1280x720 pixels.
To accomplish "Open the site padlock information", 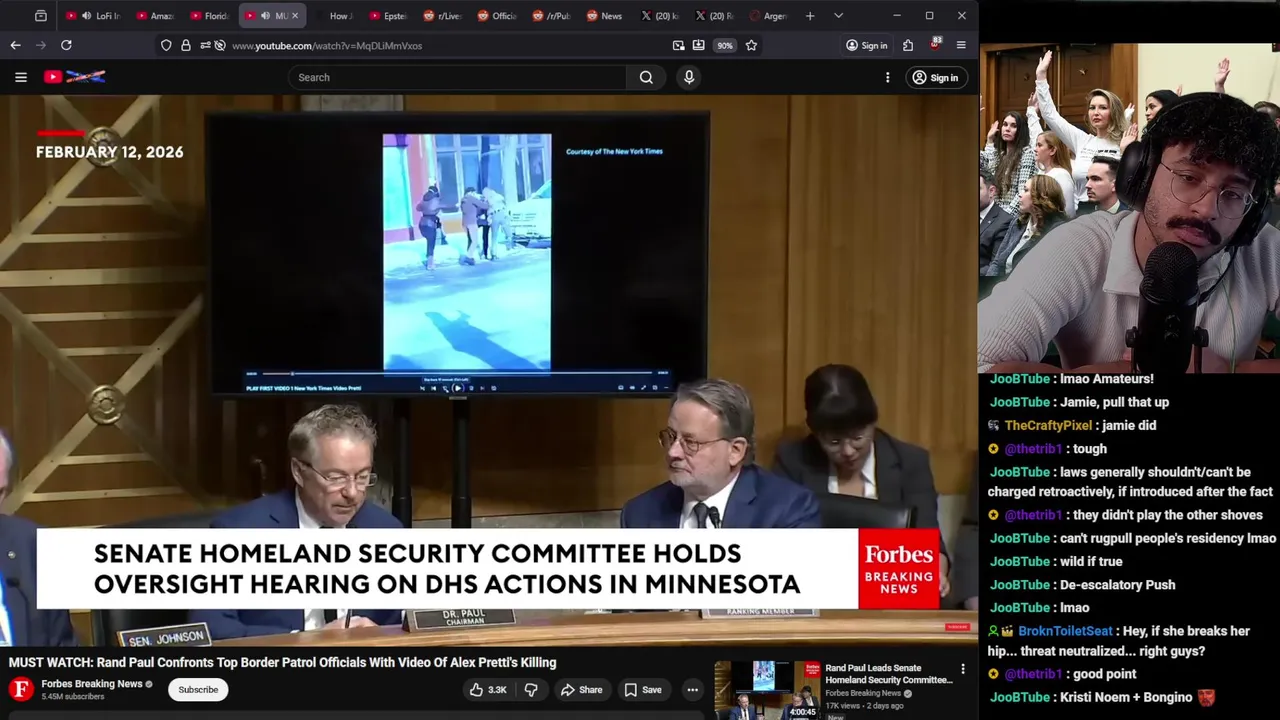I will (x=186, y=45).
